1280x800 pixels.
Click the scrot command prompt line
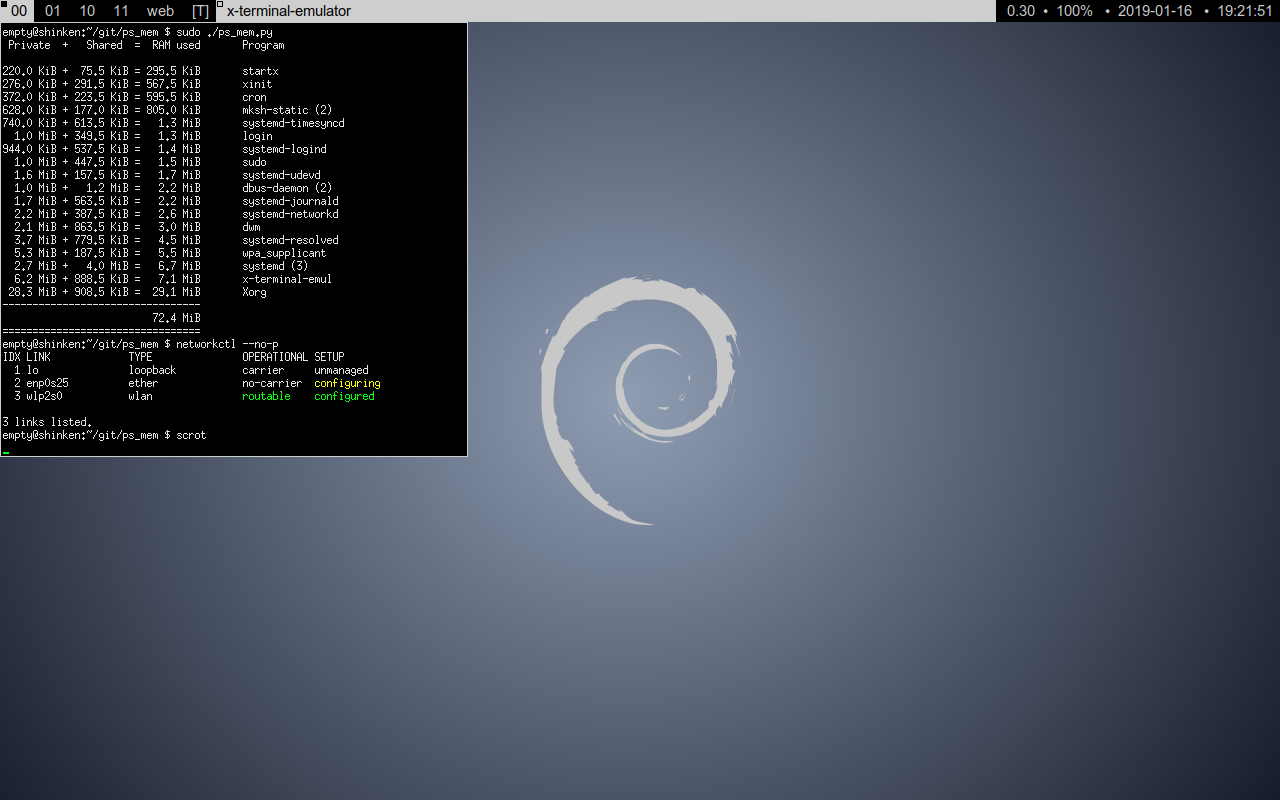(104, 435)
